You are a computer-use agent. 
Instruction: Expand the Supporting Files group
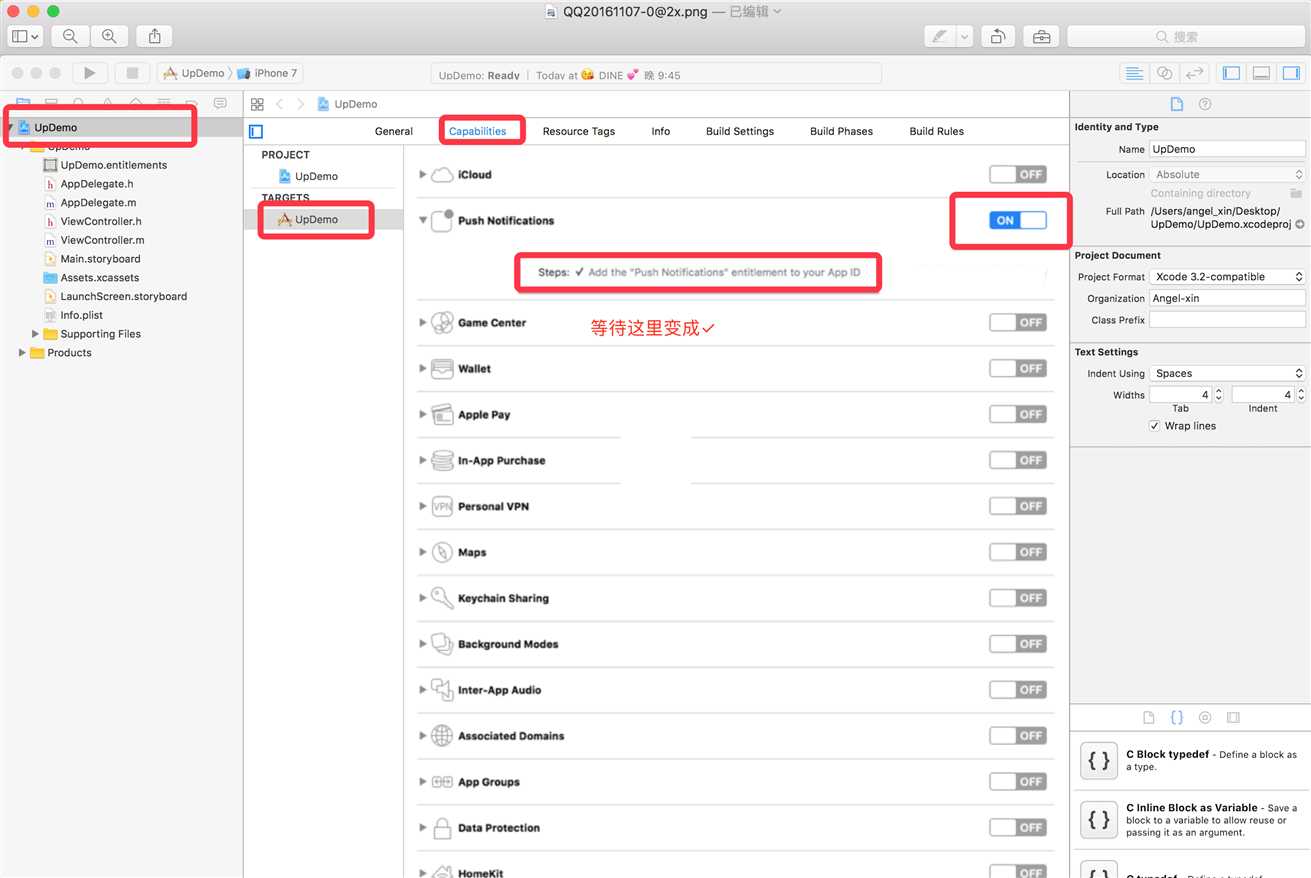(x=36, y=334)
